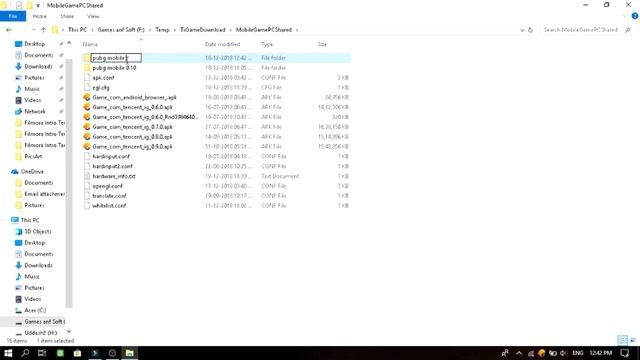640x360 pixels.
Task: Click 'This PC' in the address breadcrumb
Action: click(x=77, y=30)
